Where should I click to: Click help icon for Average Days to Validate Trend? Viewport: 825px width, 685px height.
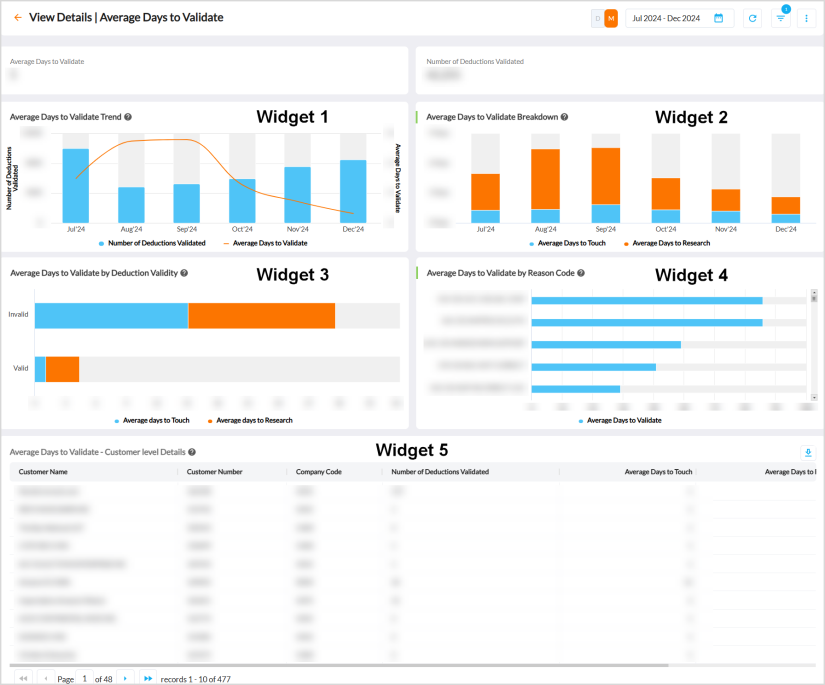point(128,117)
